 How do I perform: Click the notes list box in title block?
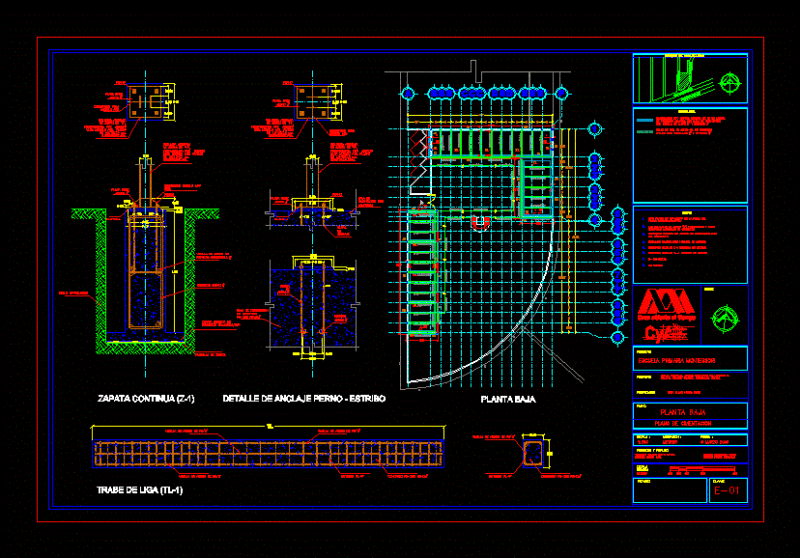(x=690, y=245)
